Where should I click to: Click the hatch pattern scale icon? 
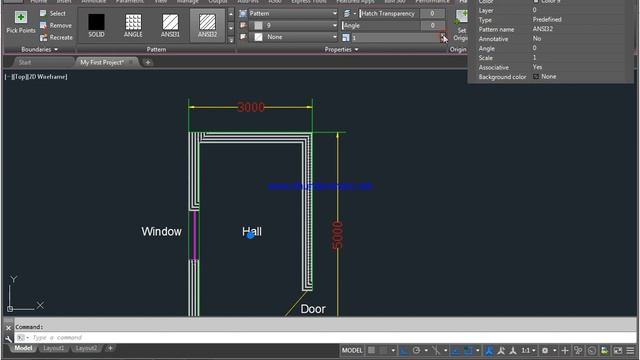click(x=346, y=38)
